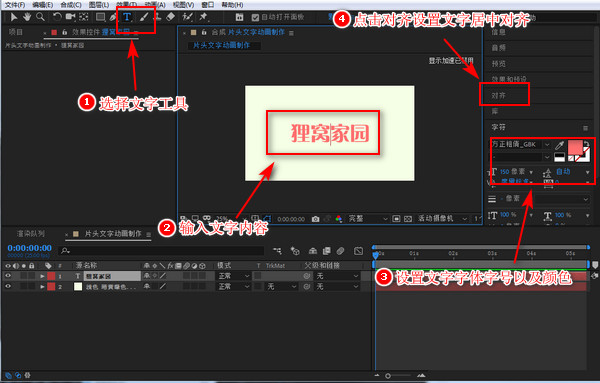Click the 0:00:00:00 timeline timecode
Screen dimensions: 600x383
click(x=29, y=248)
